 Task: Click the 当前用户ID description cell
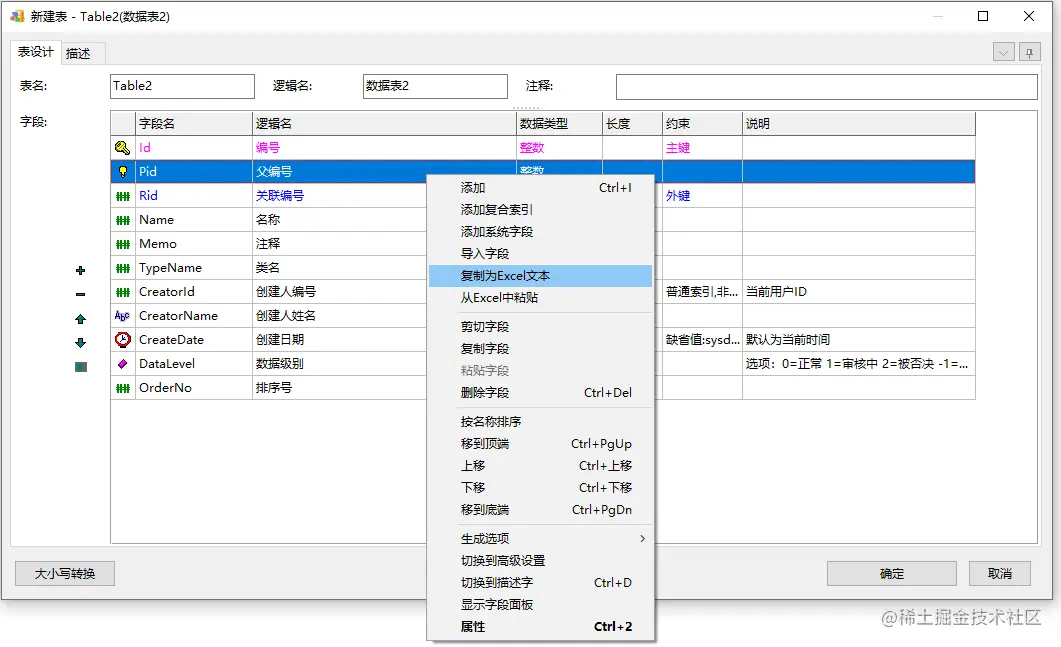pyautogui.click(x=859, y=292)
